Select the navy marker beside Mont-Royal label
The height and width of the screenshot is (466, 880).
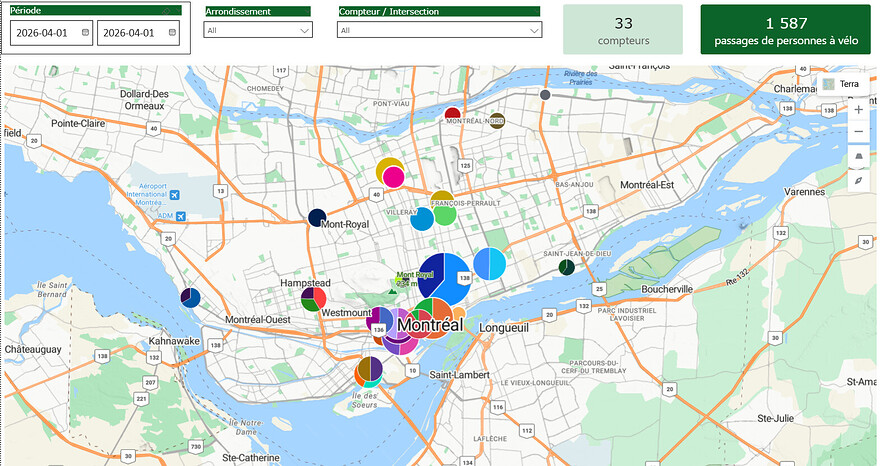point(317,218)
